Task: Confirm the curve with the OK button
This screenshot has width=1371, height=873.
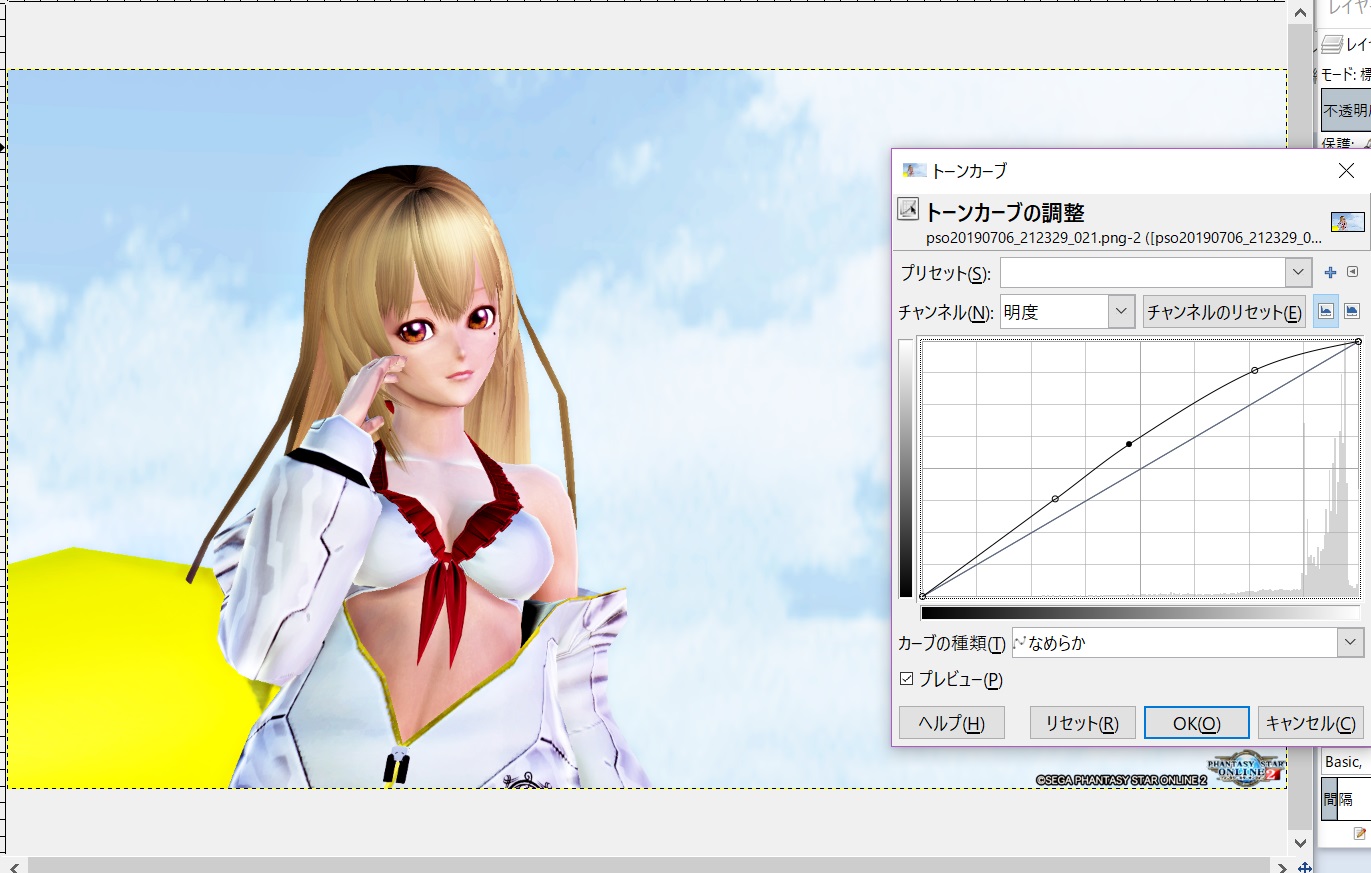Action: click(1196, 723)
